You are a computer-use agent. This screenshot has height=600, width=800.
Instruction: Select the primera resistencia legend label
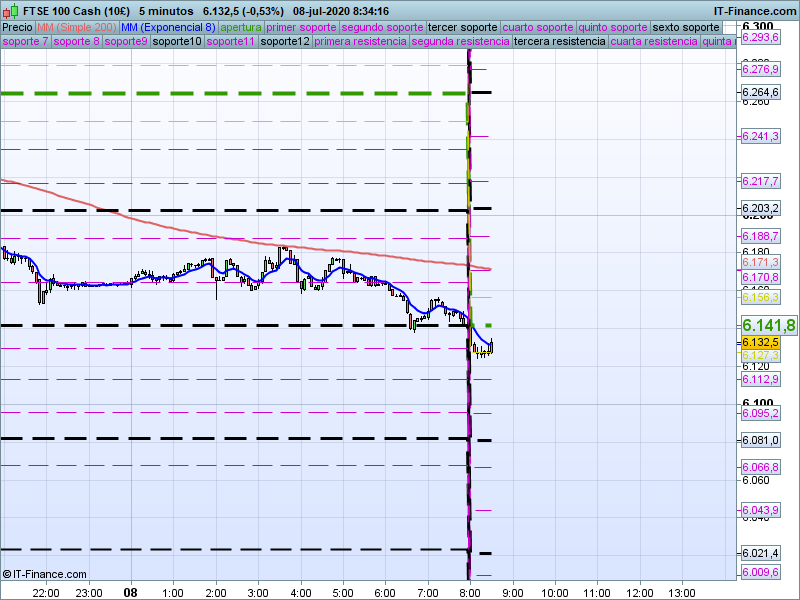[360, 42]
